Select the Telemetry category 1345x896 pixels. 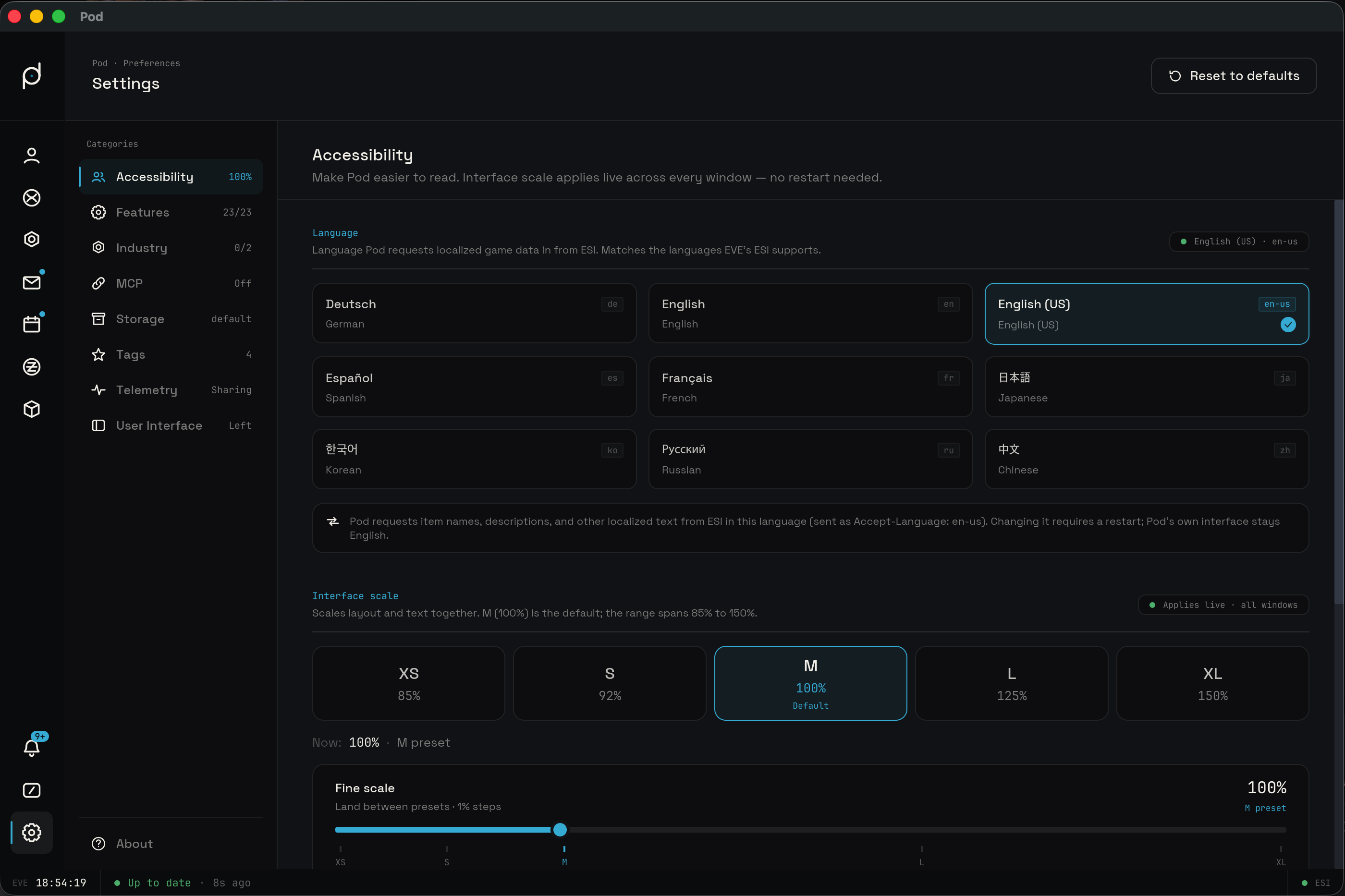click(171, 390)
